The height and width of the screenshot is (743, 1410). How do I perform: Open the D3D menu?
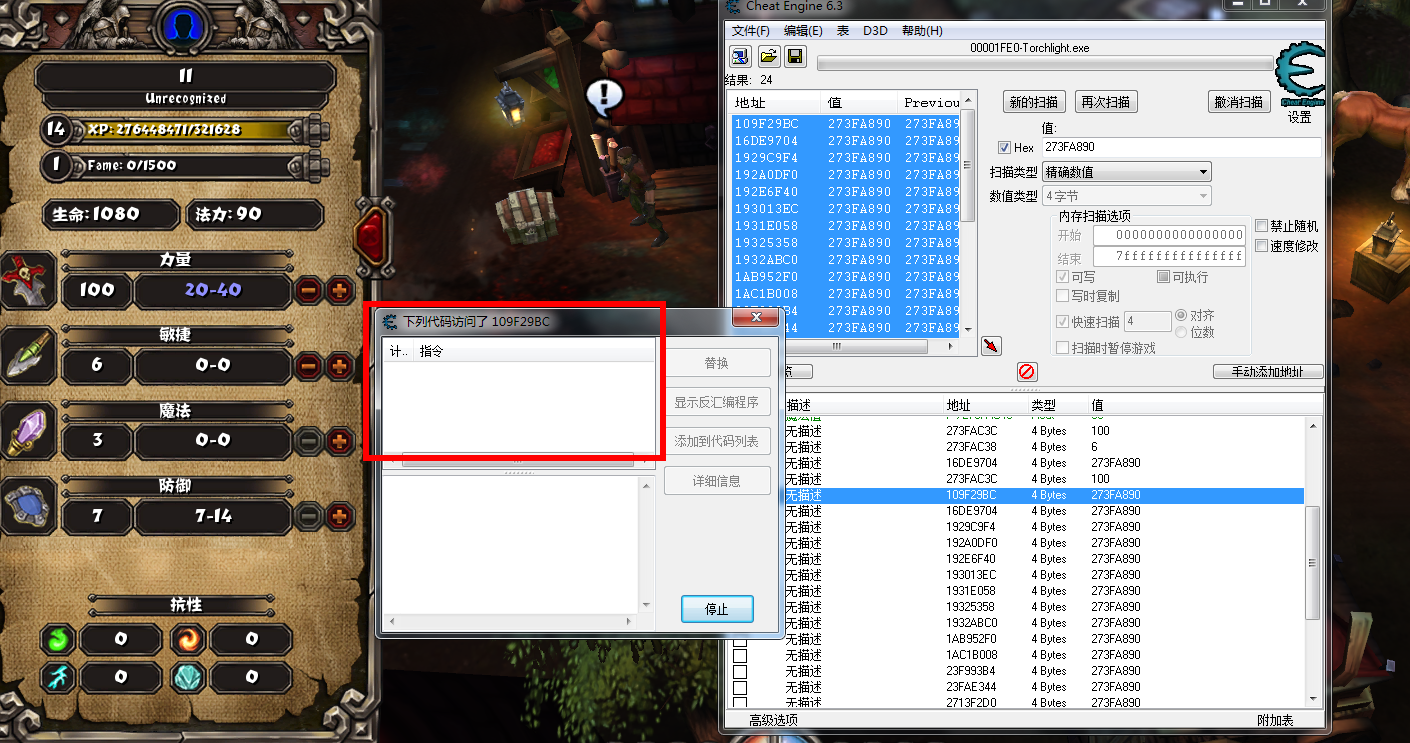(875, 31)
